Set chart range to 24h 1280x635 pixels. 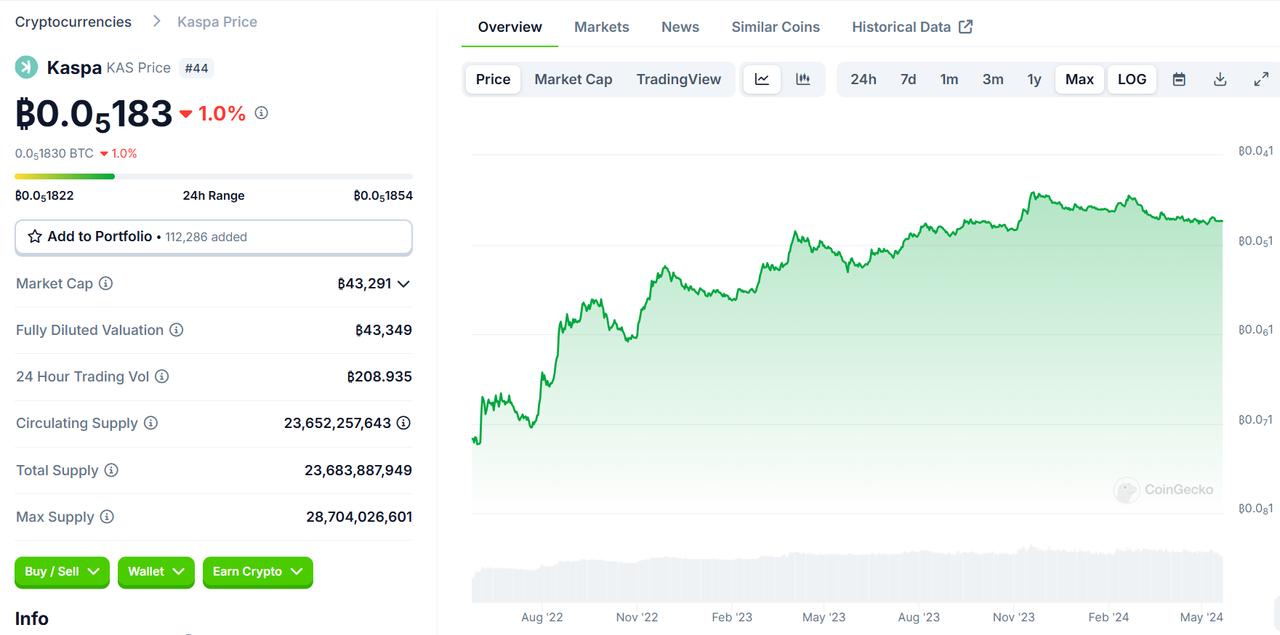point(864,79)
